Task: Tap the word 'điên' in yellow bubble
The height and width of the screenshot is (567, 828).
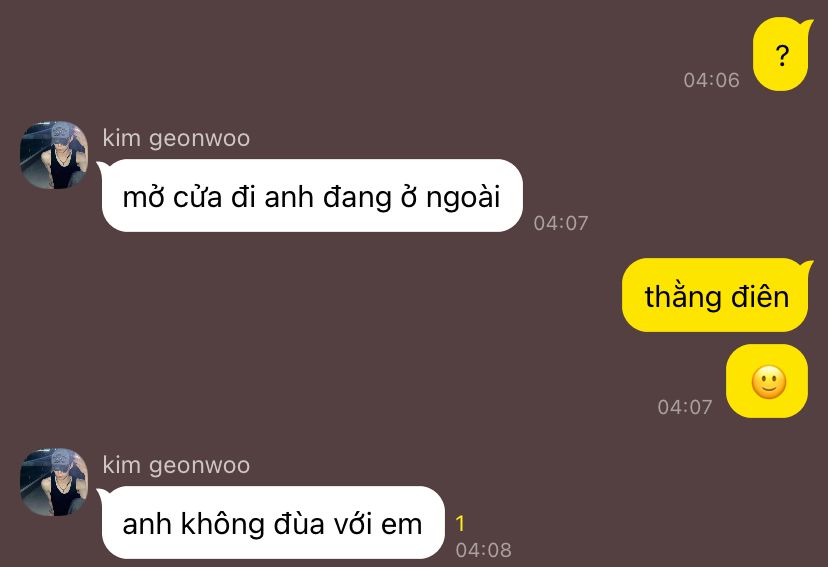Action: pyautogui.click(x=760, y=296)
